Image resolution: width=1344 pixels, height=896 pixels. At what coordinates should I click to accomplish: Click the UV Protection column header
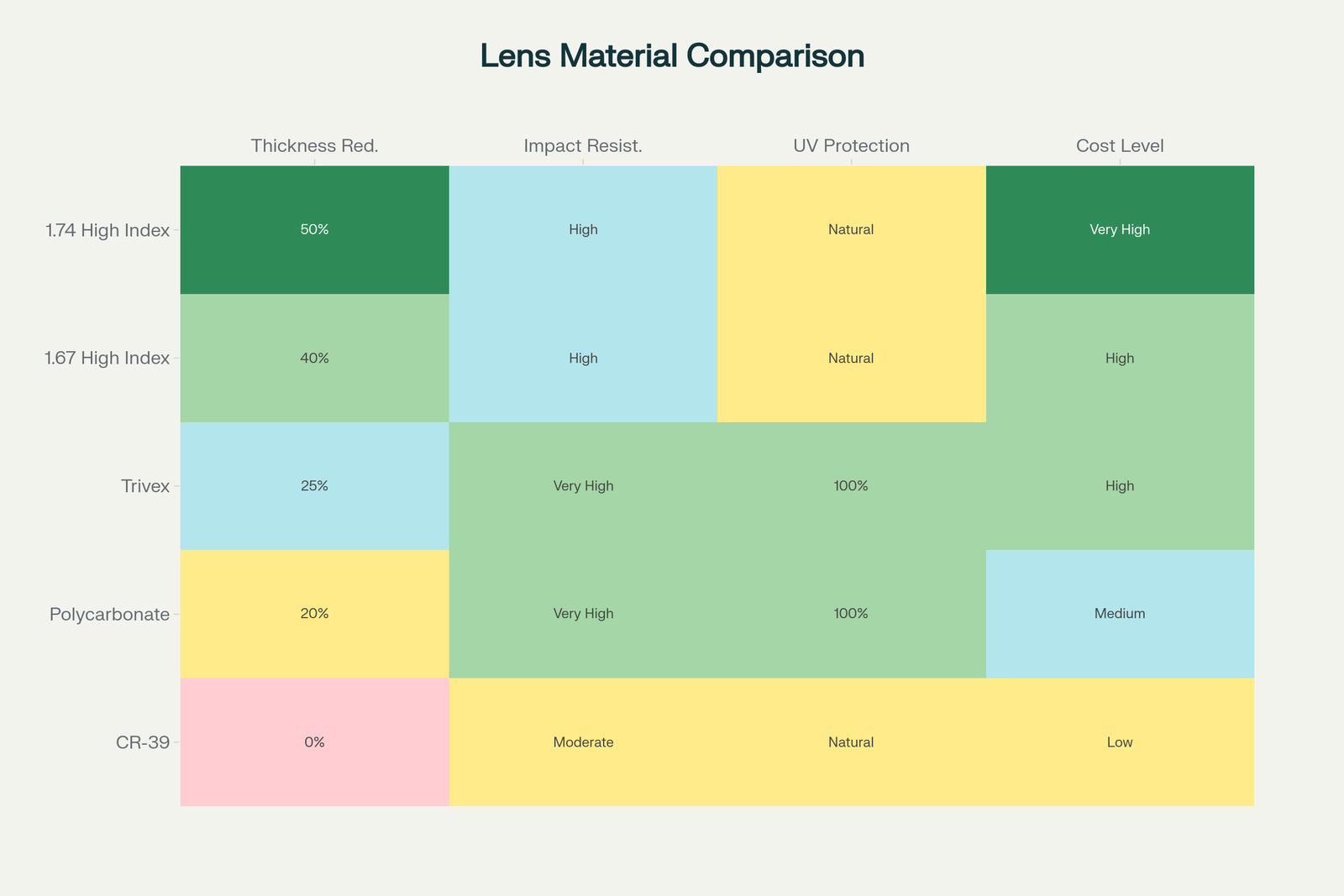pos(851,146)
